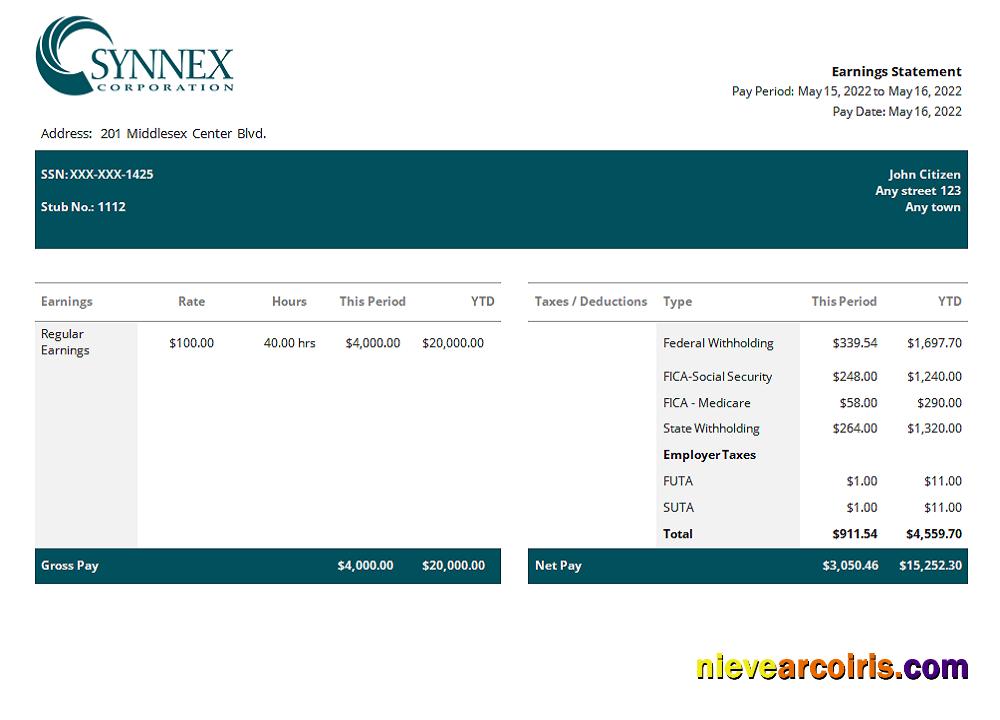
Task: Select the Employer Taxes section label
Action: point(709,454)
